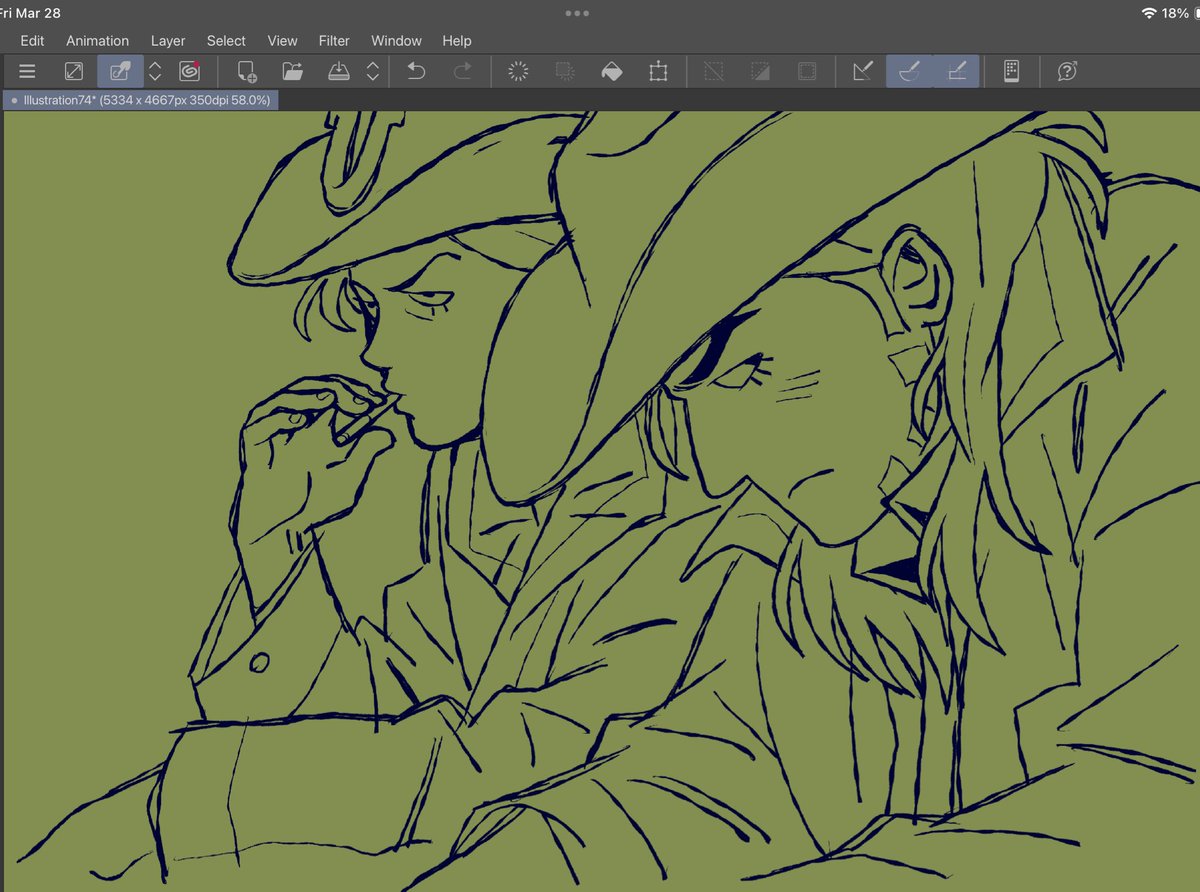Viewport: 1200px width, 892px height.
Task: Open the Animation menu
Action: (x=97, y=41)
